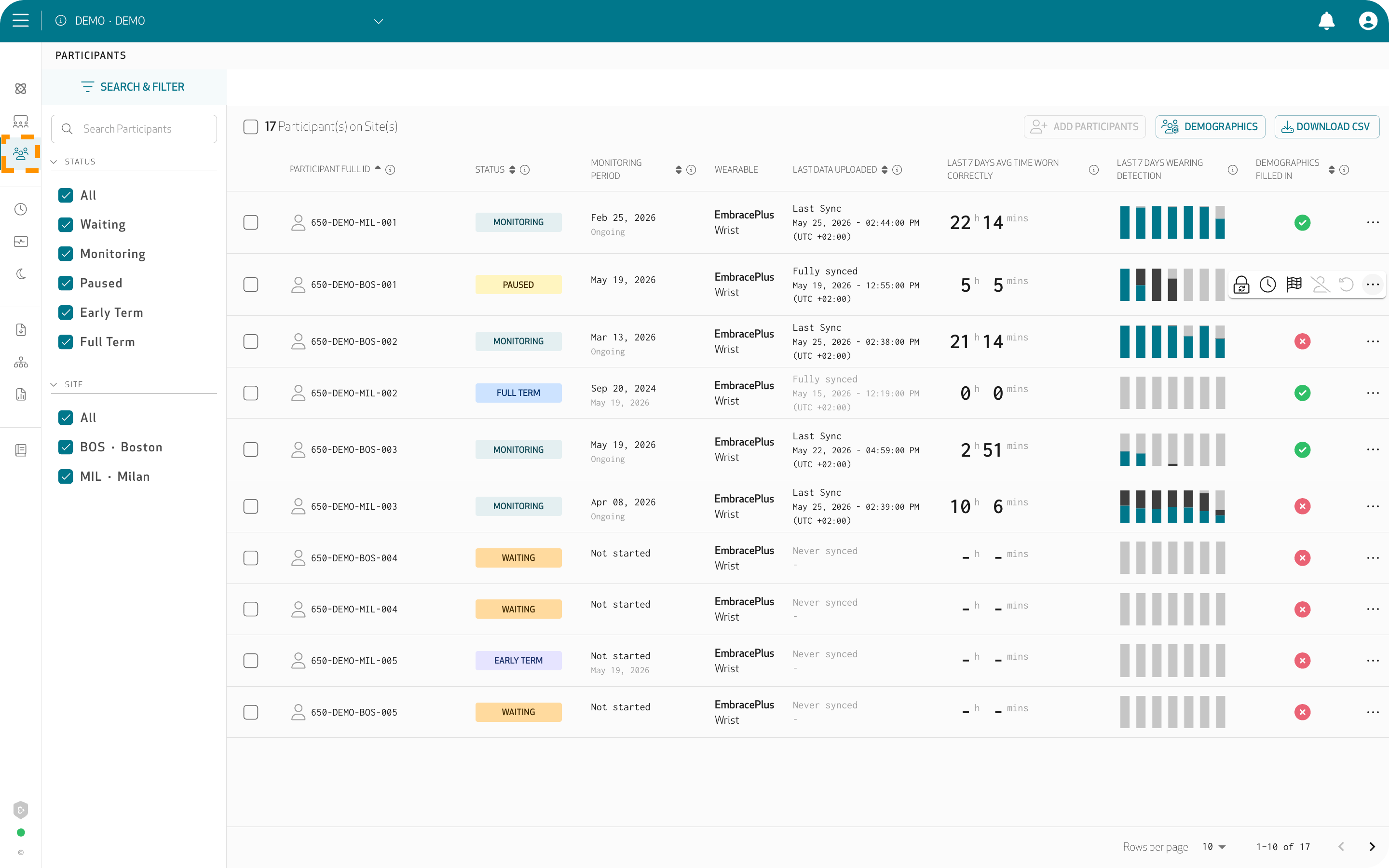Click the EARLY TERM badge for MIL-005
Image resolution: width=1389 pixels, height=868 pixels.
coord(518,661)
